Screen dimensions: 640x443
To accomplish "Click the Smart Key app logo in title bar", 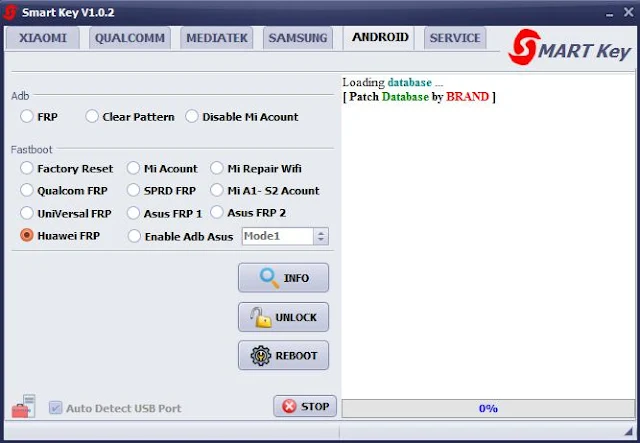I will 10,12.
